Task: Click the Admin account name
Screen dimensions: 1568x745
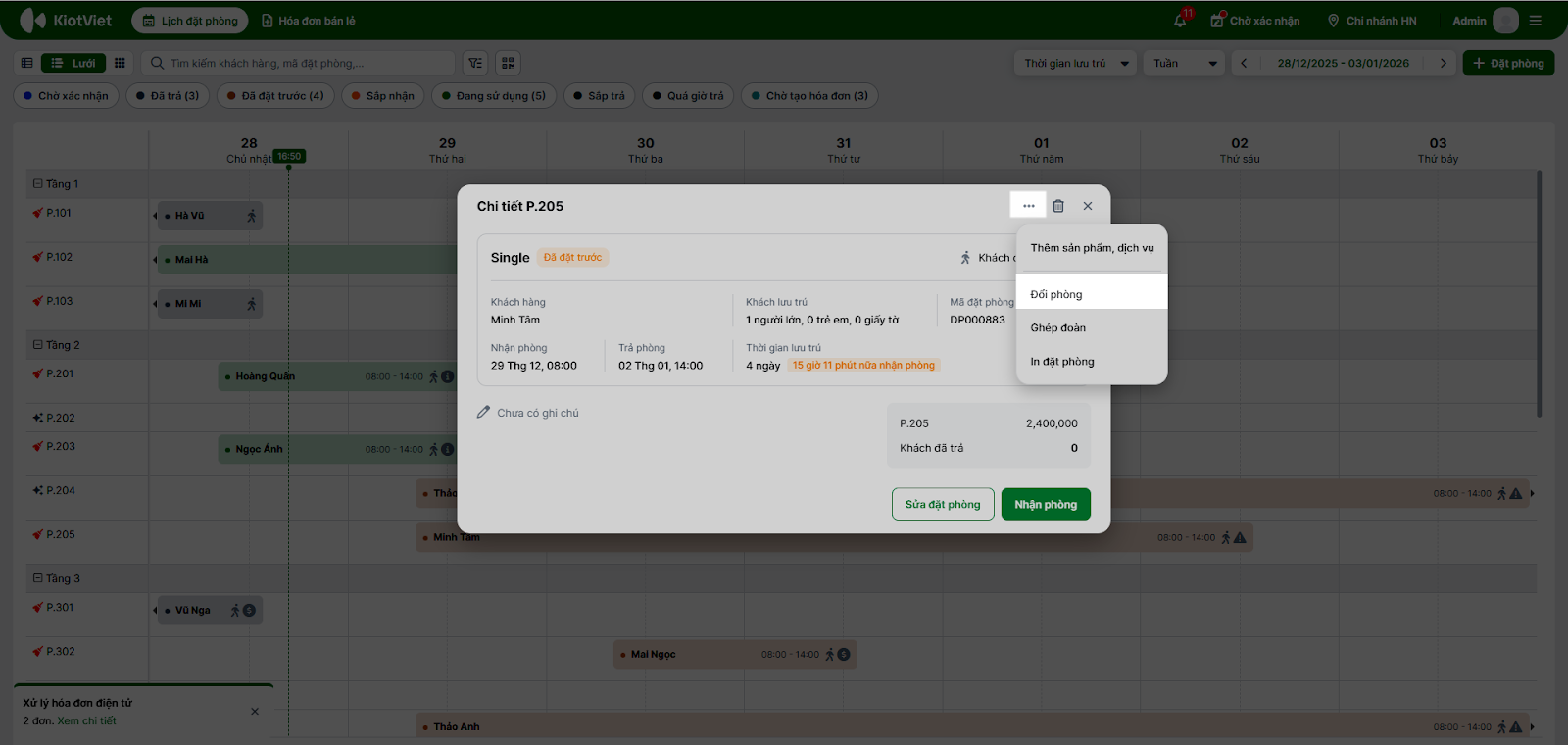Action: tap(1469, 21)
